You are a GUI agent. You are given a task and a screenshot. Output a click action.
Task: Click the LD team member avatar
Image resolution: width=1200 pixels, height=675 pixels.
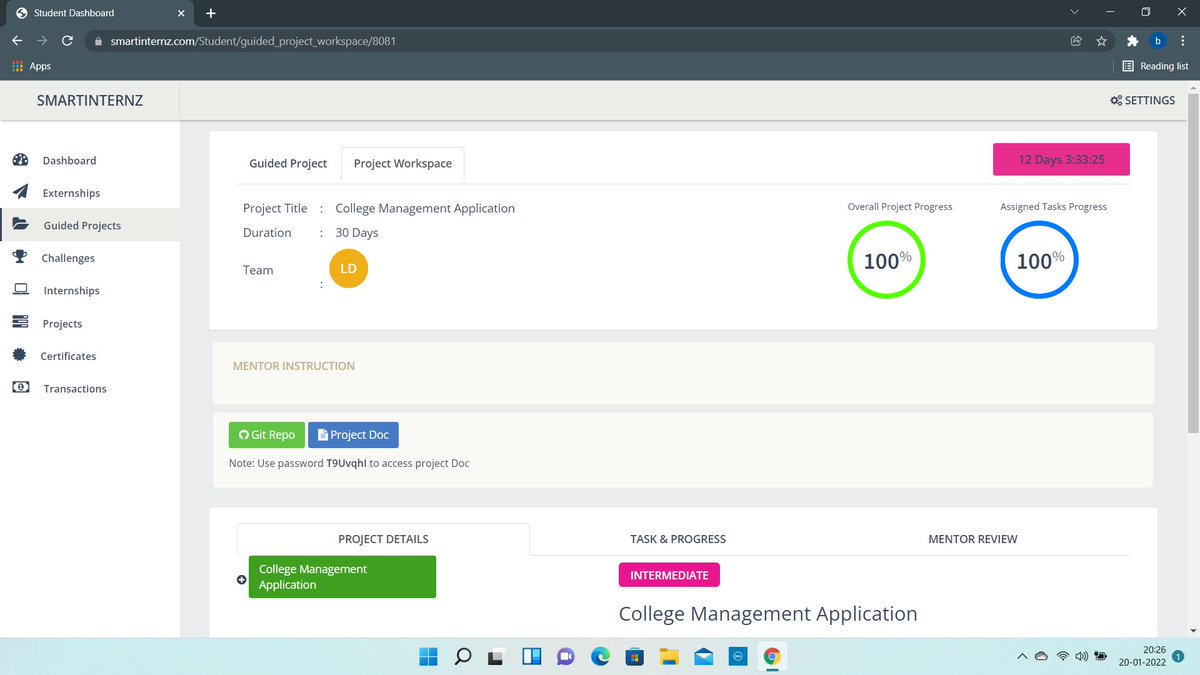click(x=349, y=269)
